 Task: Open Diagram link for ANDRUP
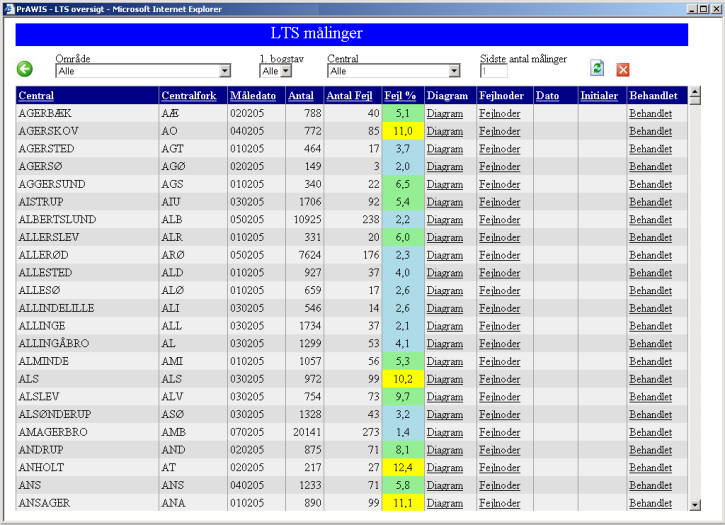point(444,450)
